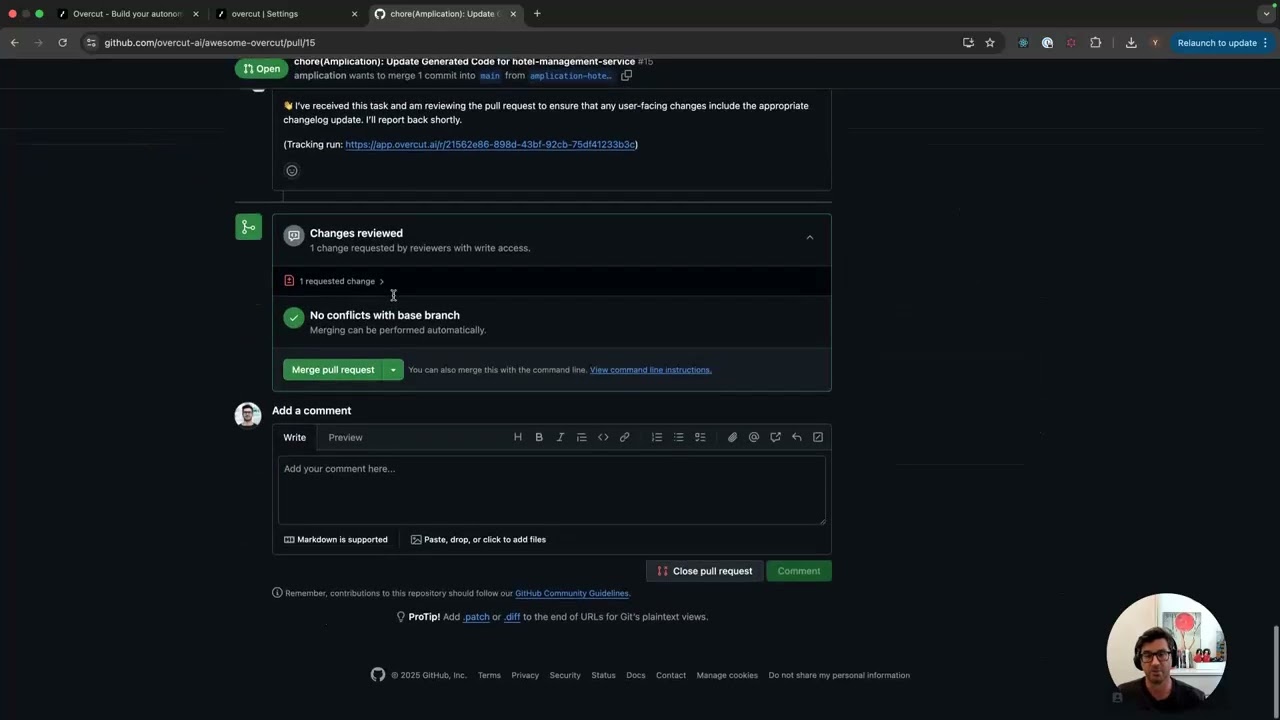This screenshot has width=1280, height=720.
Task: Insert code formatting icon
Action: [603, 437]
